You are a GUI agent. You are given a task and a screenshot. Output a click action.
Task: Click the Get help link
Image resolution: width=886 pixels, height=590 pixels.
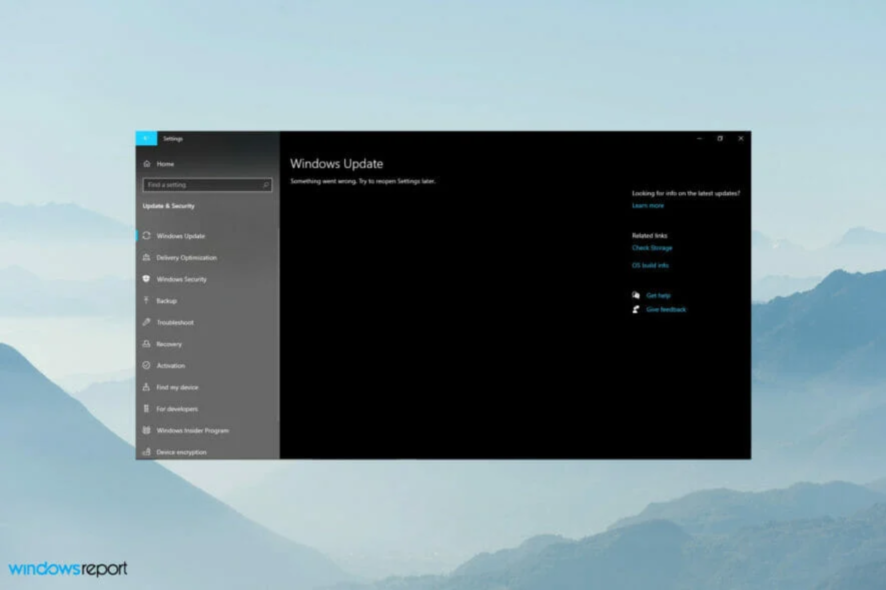click(658, 296)
